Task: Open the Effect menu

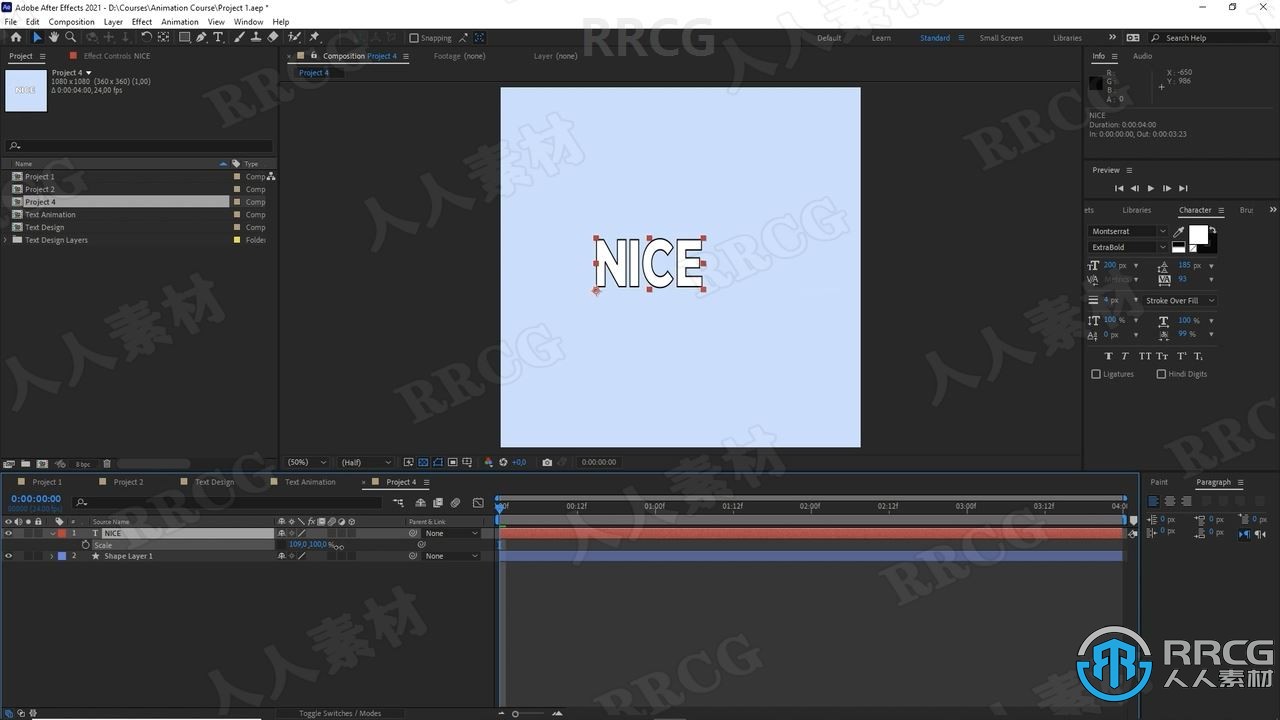Action: [x=142, y=21]
